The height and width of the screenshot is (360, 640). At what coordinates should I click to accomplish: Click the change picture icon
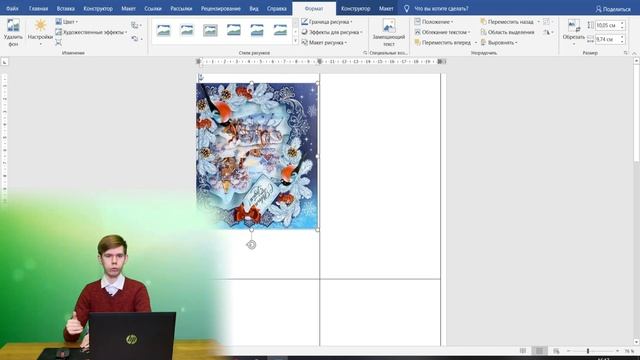[135, 25]
